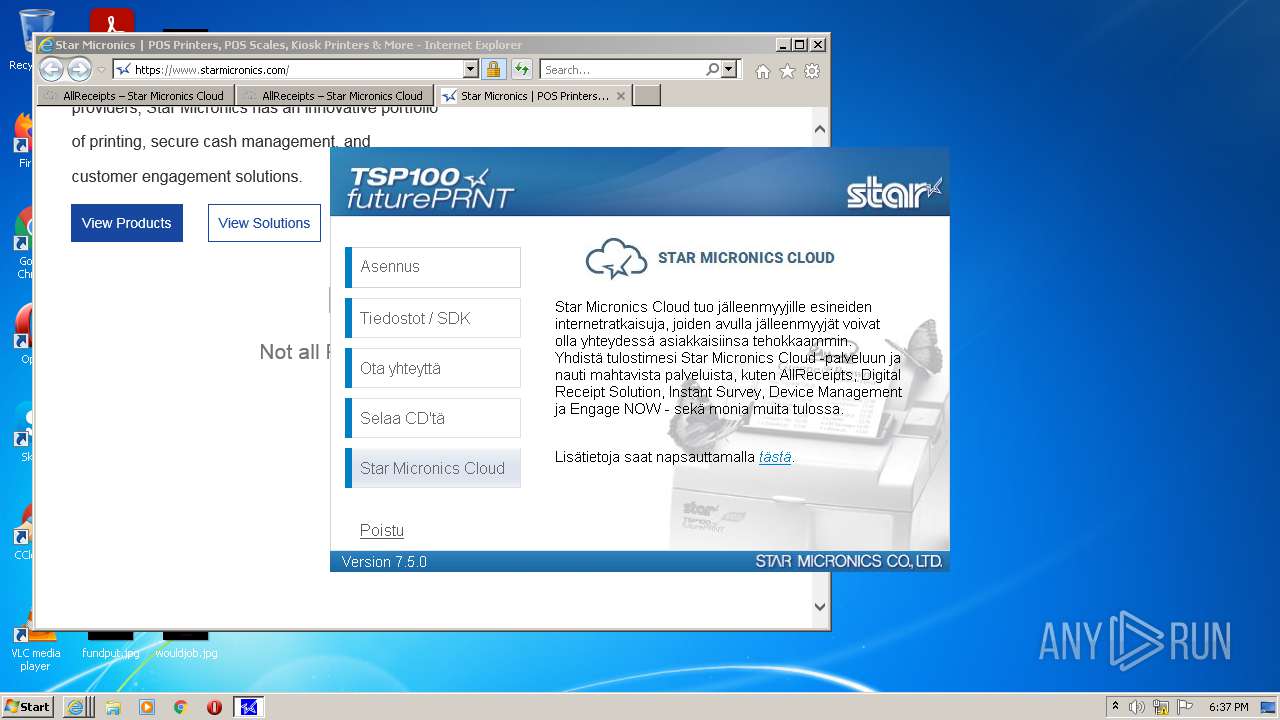Click the Internet Explorer forward arrow
Image resolution: width=1280 pixels, height=720 pixels.
(x=79, y=69)
